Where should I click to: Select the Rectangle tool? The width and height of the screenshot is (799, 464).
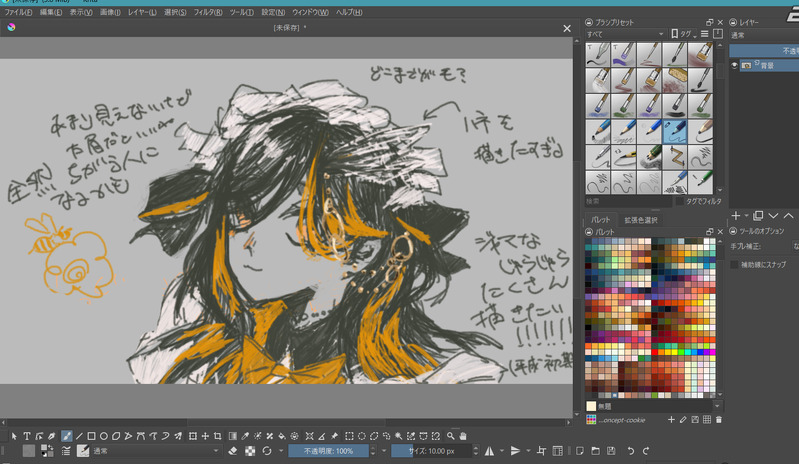pyautogui.click(x=91, y=436)
